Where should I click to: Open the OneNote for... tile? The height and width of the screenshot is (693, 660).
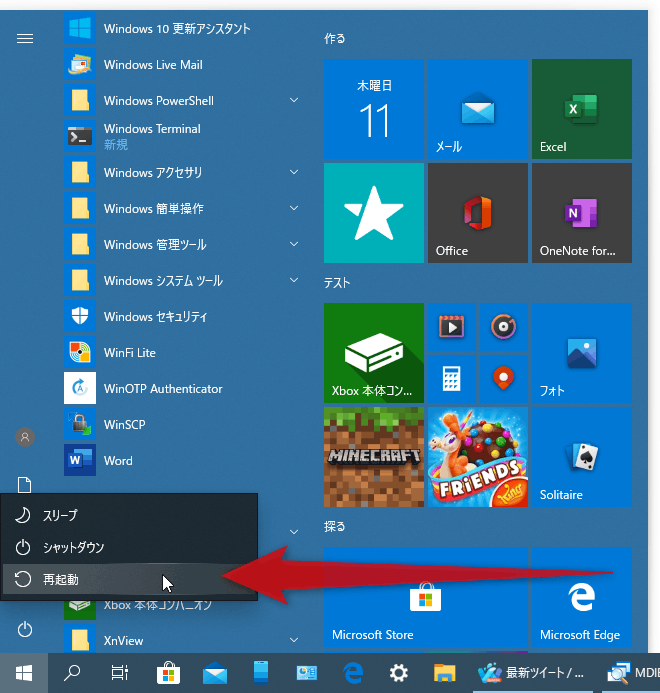(x=582, y=213)
